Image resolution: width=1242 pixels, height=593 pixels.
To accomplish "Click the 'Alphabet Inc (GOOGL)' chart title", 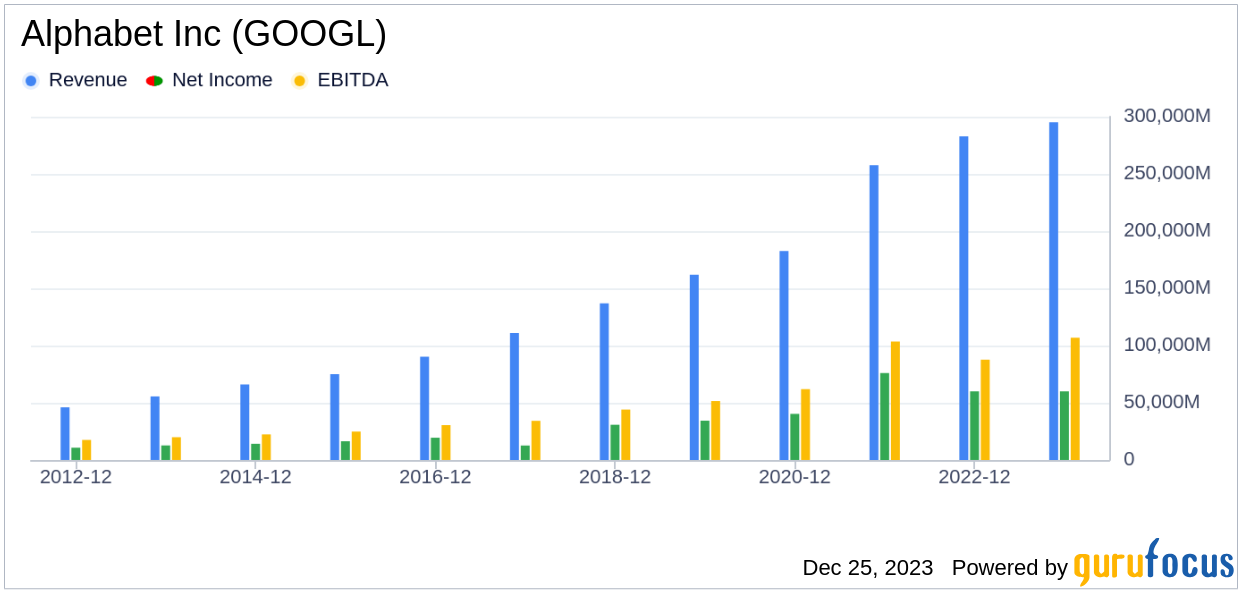I will [203, 35].
